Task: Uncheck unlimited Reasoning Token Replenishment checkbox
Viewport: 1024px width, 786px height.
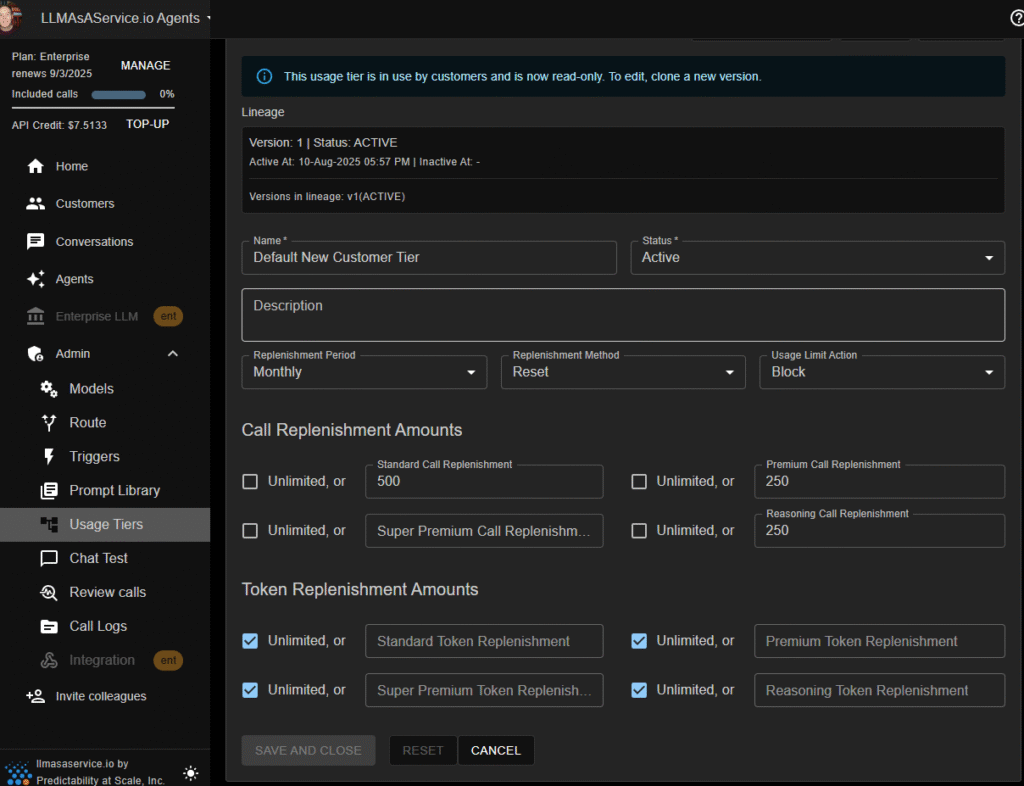Action: 639,690
